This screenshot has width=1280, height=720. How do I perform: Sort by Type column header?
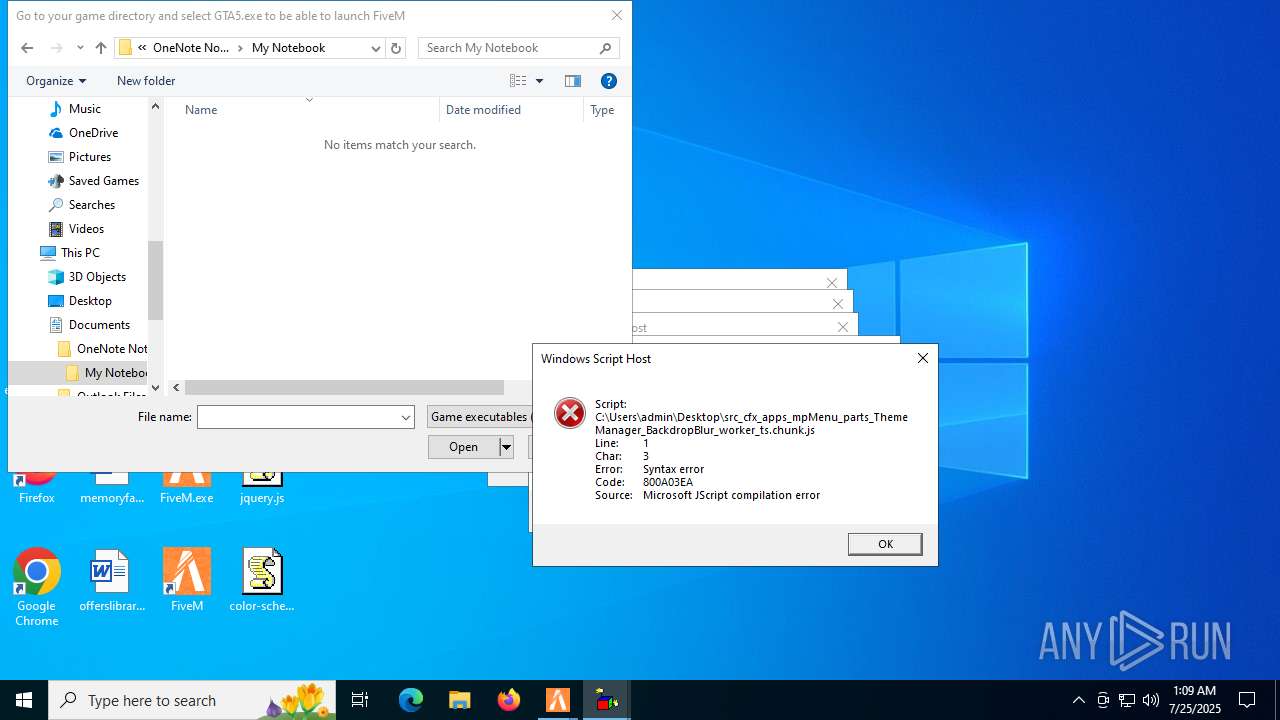point(603,110)
